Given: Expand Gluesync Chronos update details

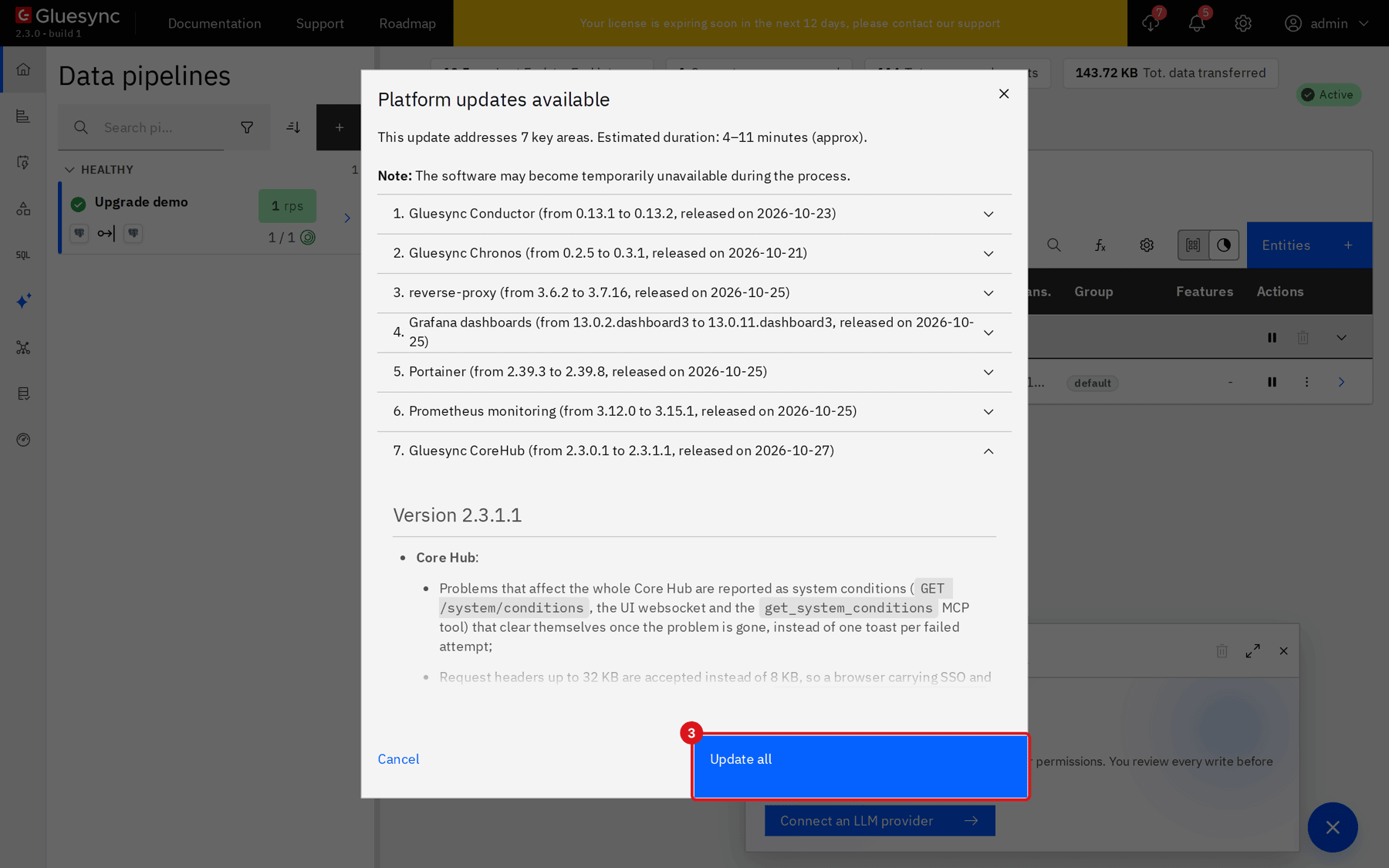Looking at the screenshot, I should [x=694, y=253].
